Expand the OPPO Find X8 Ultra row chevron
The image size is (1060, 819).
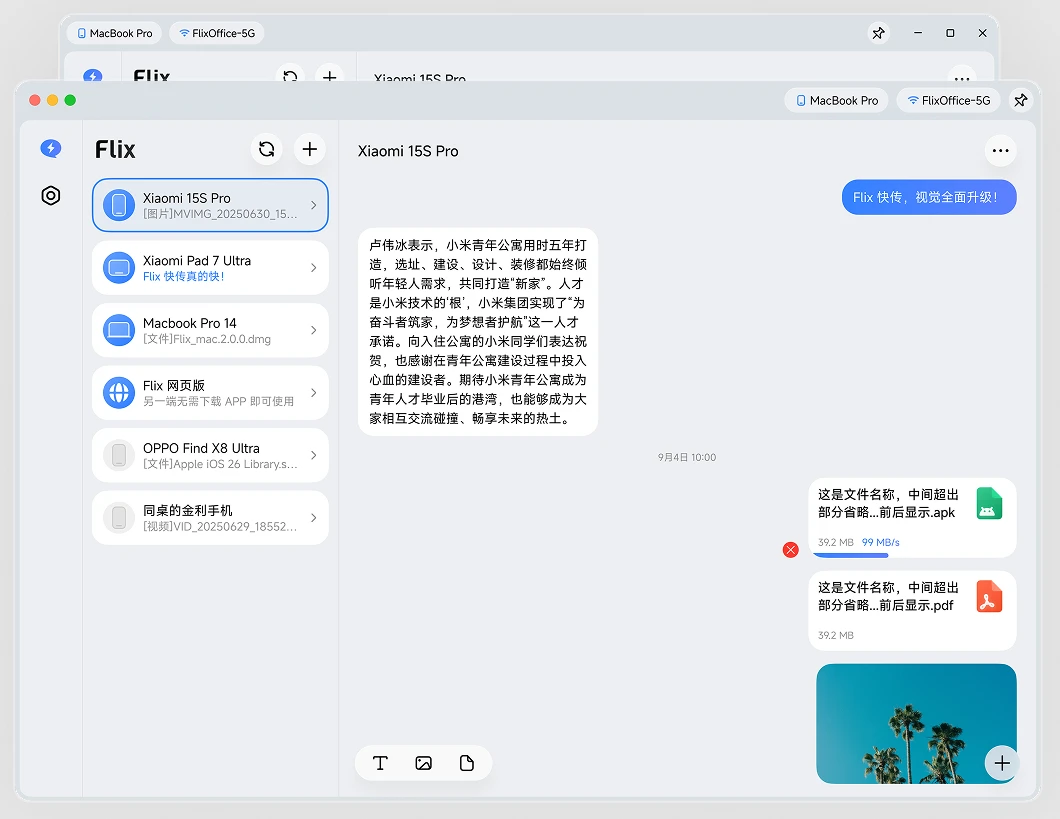click(314, 455)
